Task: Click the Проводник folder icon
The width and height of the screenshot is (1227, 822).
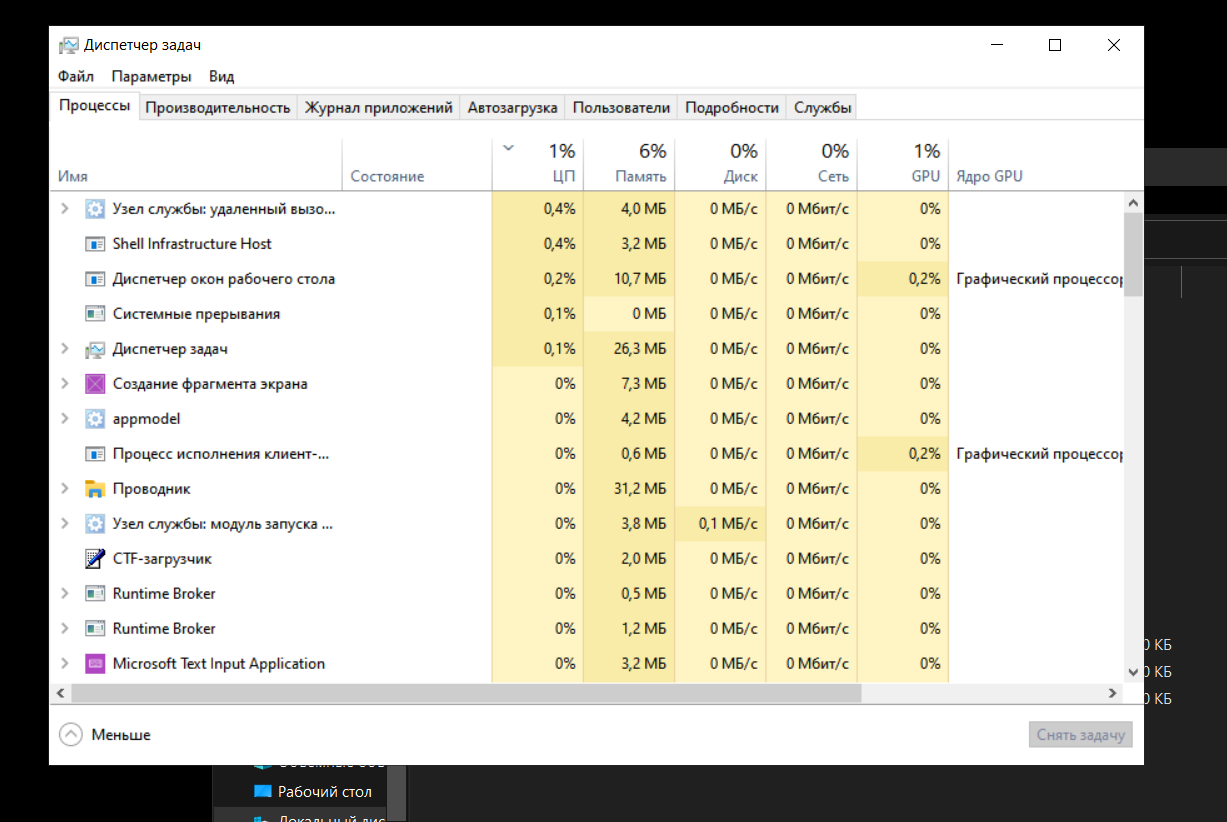Action: (95, 489)
